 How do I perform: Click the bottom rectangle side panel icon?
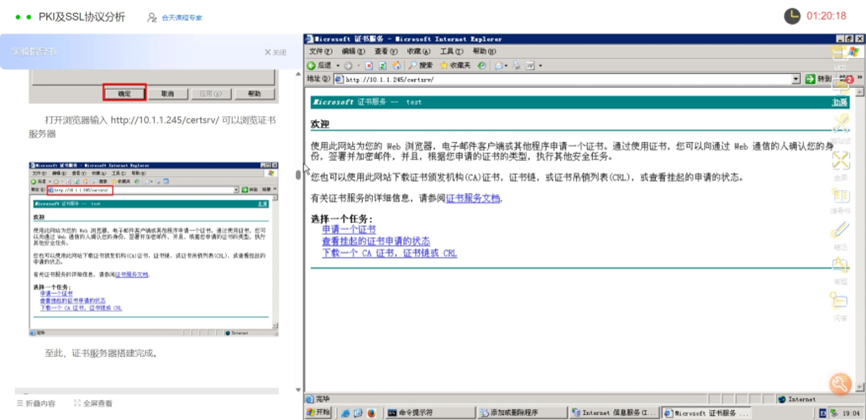[840, 301]
